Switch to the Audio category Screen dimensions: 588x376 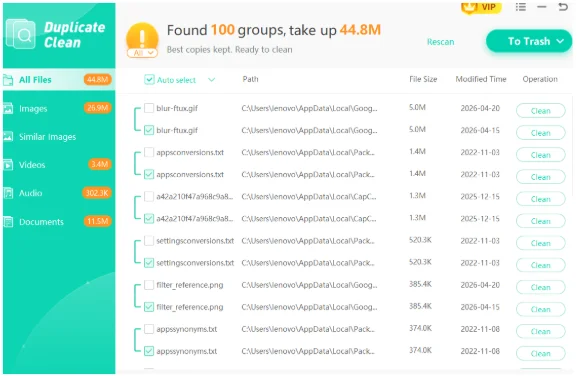pos(59,193)
